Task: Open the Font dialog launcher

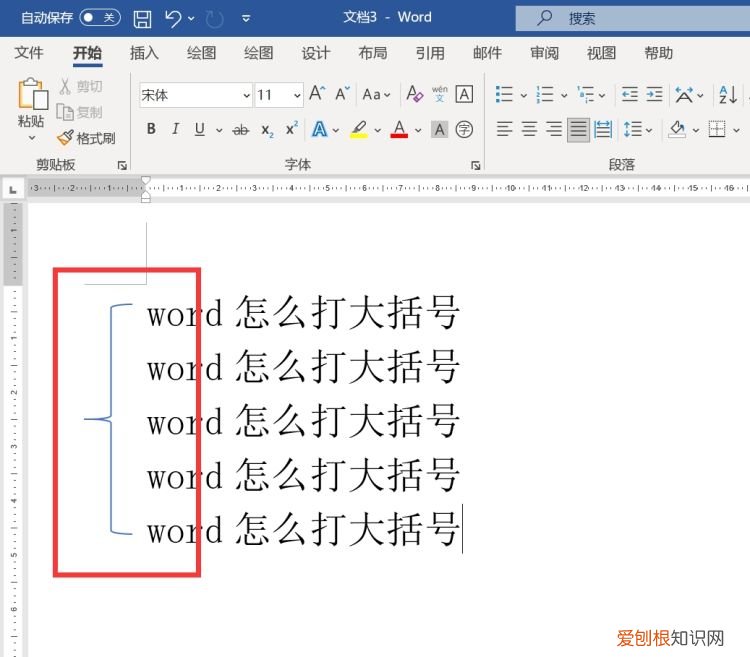Action: [x=475, y=165]
